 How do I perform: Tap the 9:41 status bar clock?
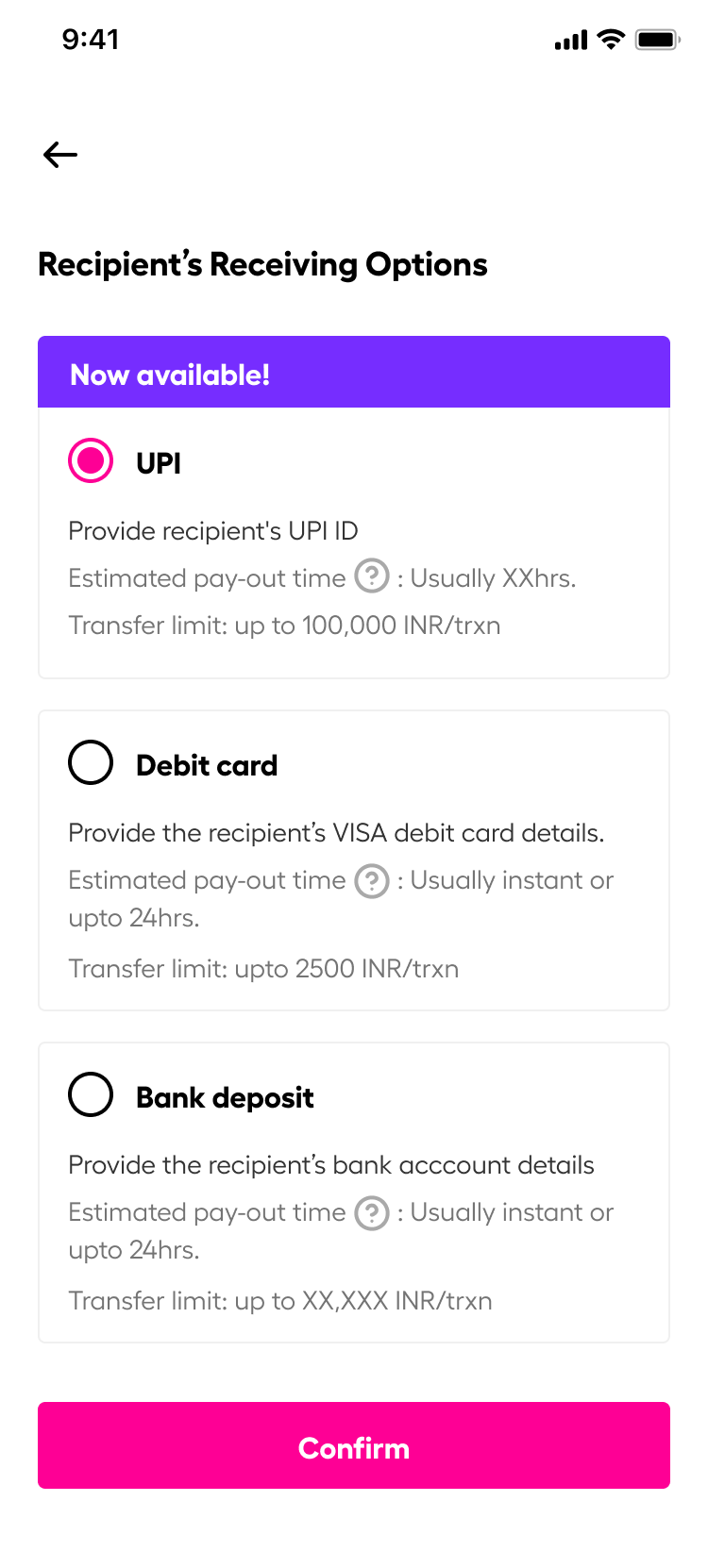pos(91,40)
